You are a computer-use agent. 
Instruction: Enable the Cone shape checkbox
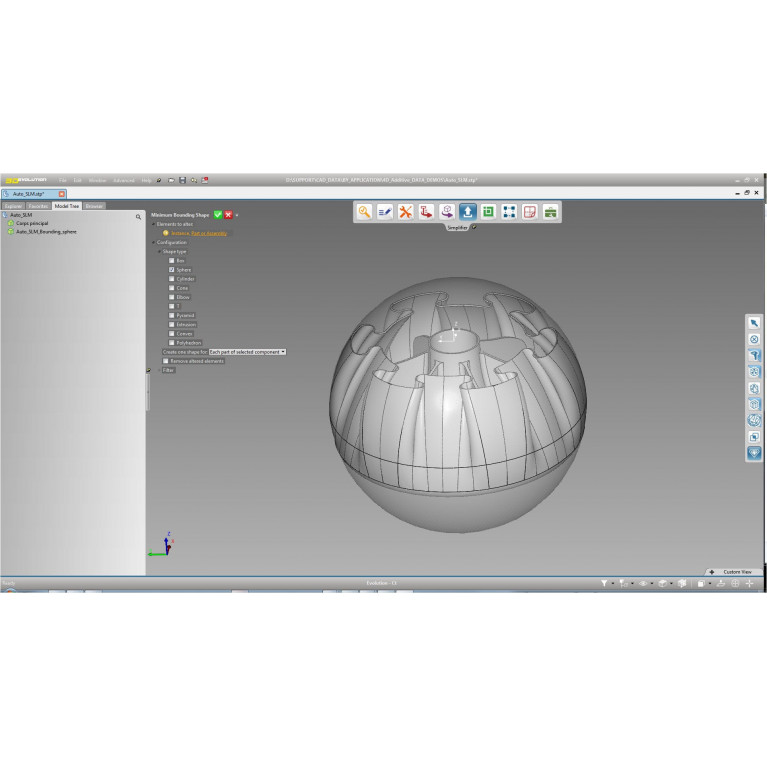tap(172, 288)
